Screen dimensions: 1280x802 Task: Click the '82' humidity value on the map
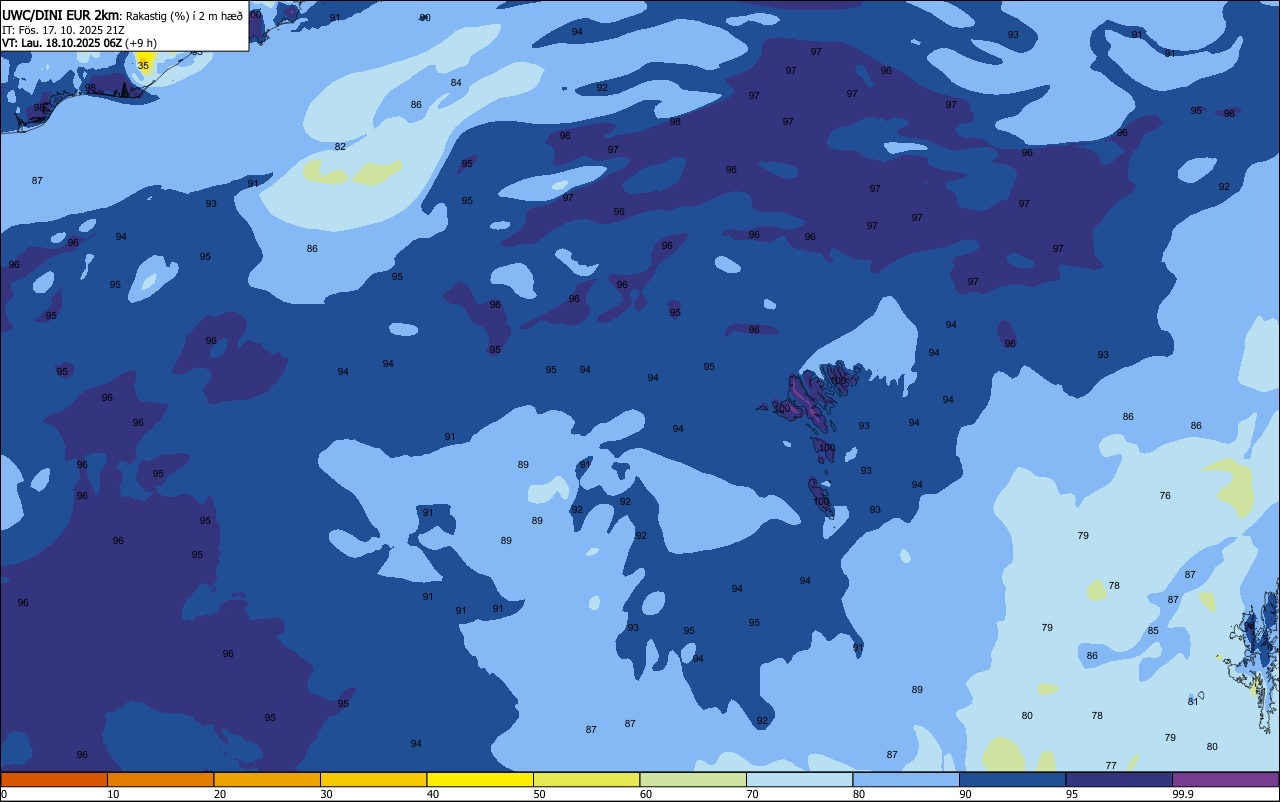point(340,146)
